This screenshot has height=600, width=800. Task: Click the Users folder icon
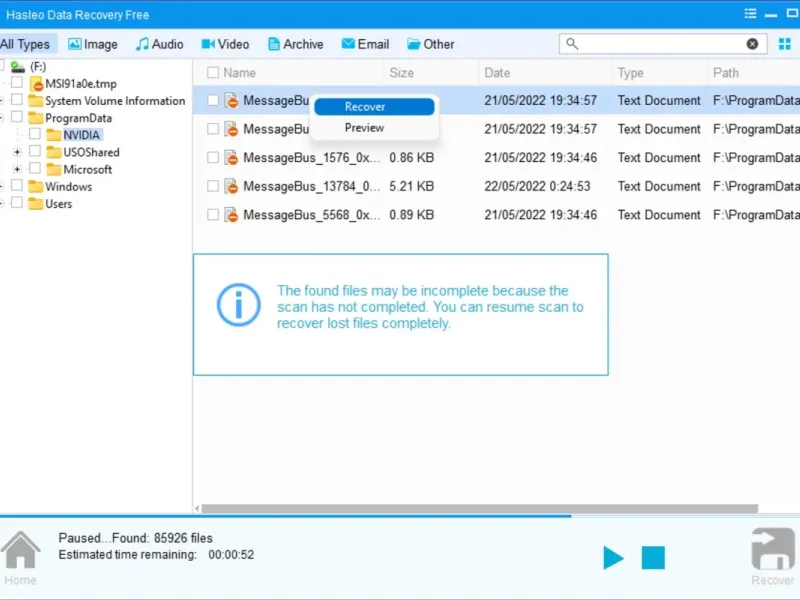point(35,204)
